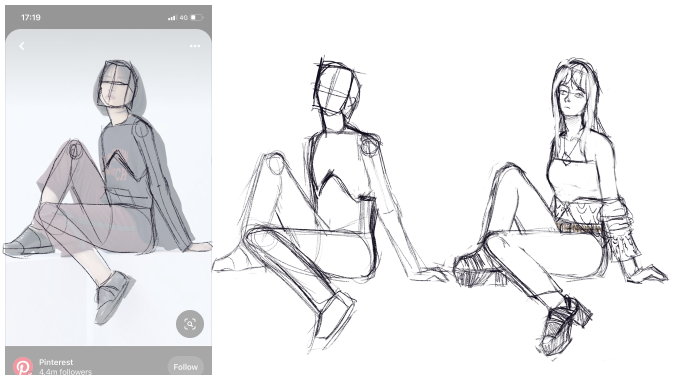Viewport: 686px width, 375px height.
Task: Click the 17:19 clock in status bar
Action: click(x=31, y=18)
